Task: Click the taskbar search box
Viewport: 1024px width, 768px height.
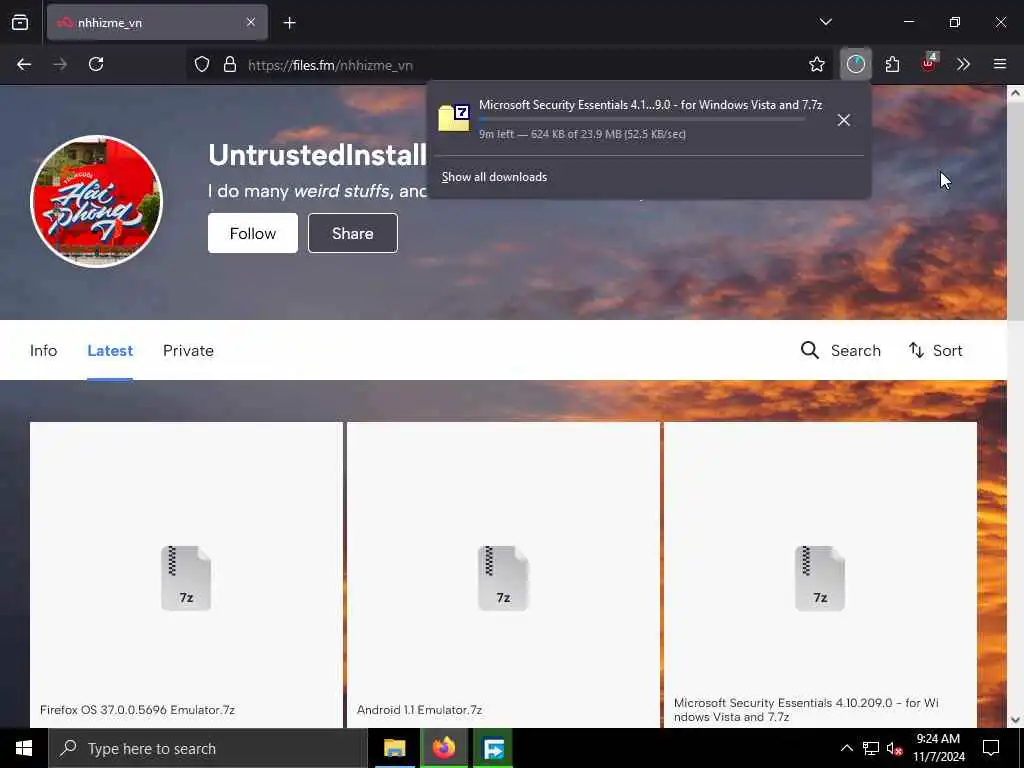Action: click(x=208, y=748)
